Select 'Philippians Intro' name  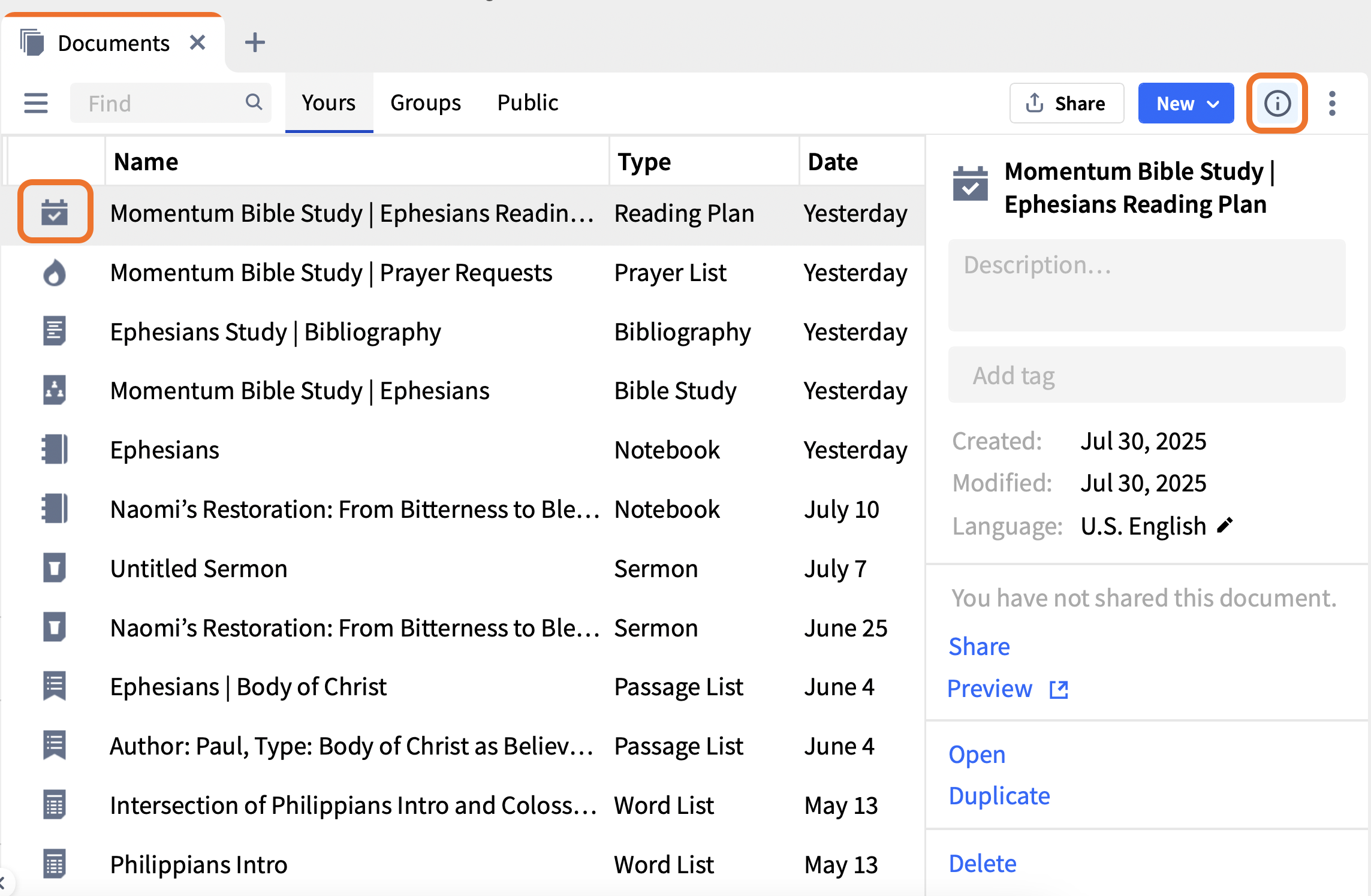click(x=199, y=865)
